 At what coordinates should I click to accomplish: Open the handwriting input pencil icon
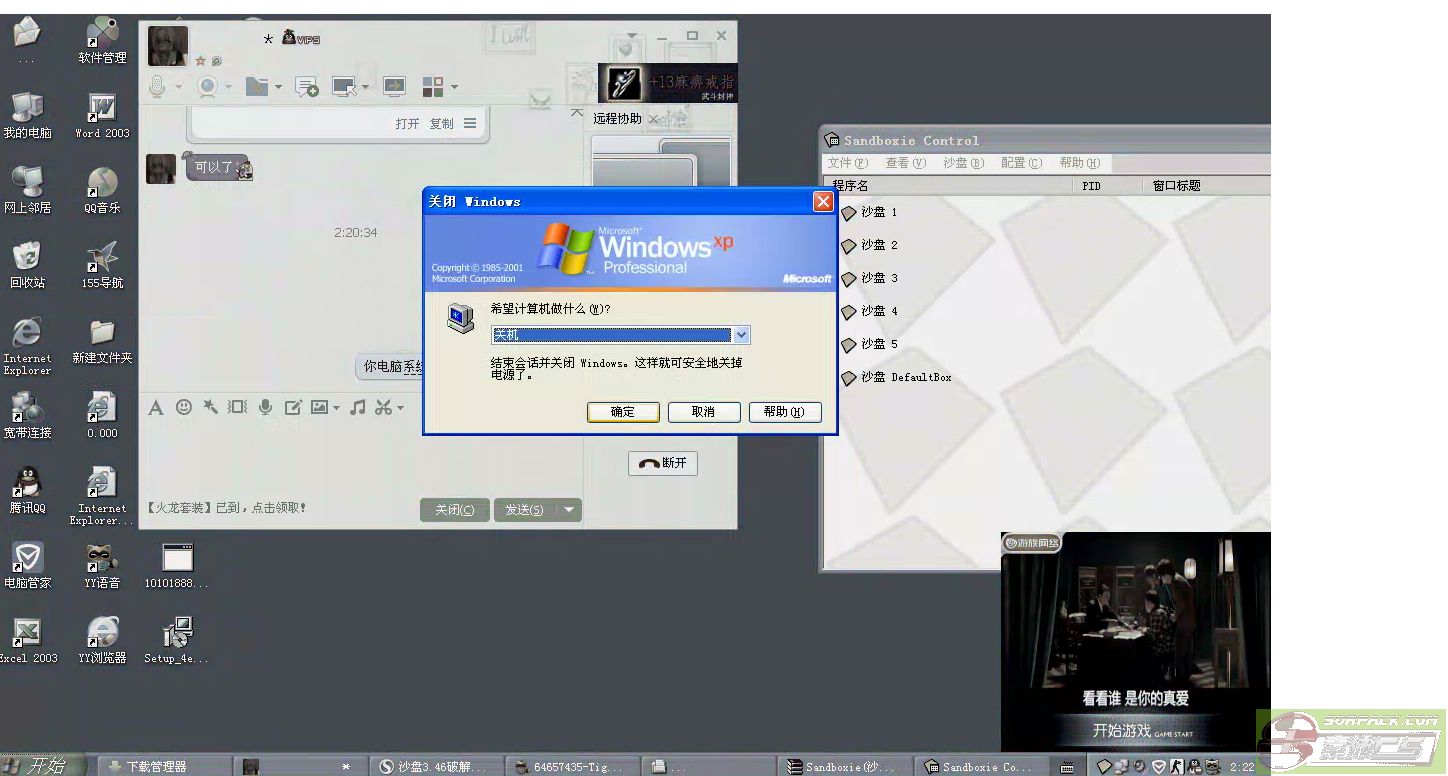coord(293,407)
